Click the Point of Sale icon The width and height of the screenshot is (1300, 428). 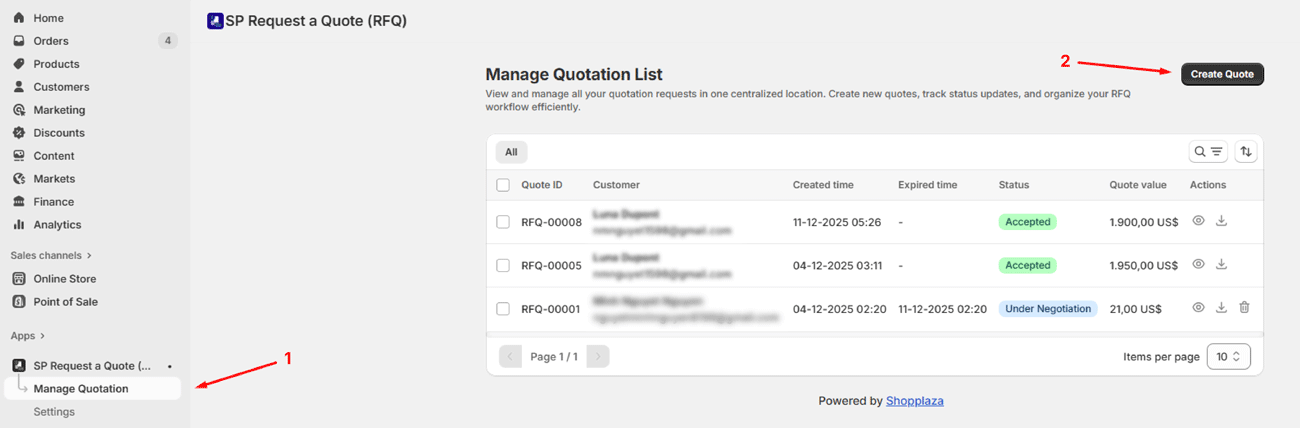18,302
